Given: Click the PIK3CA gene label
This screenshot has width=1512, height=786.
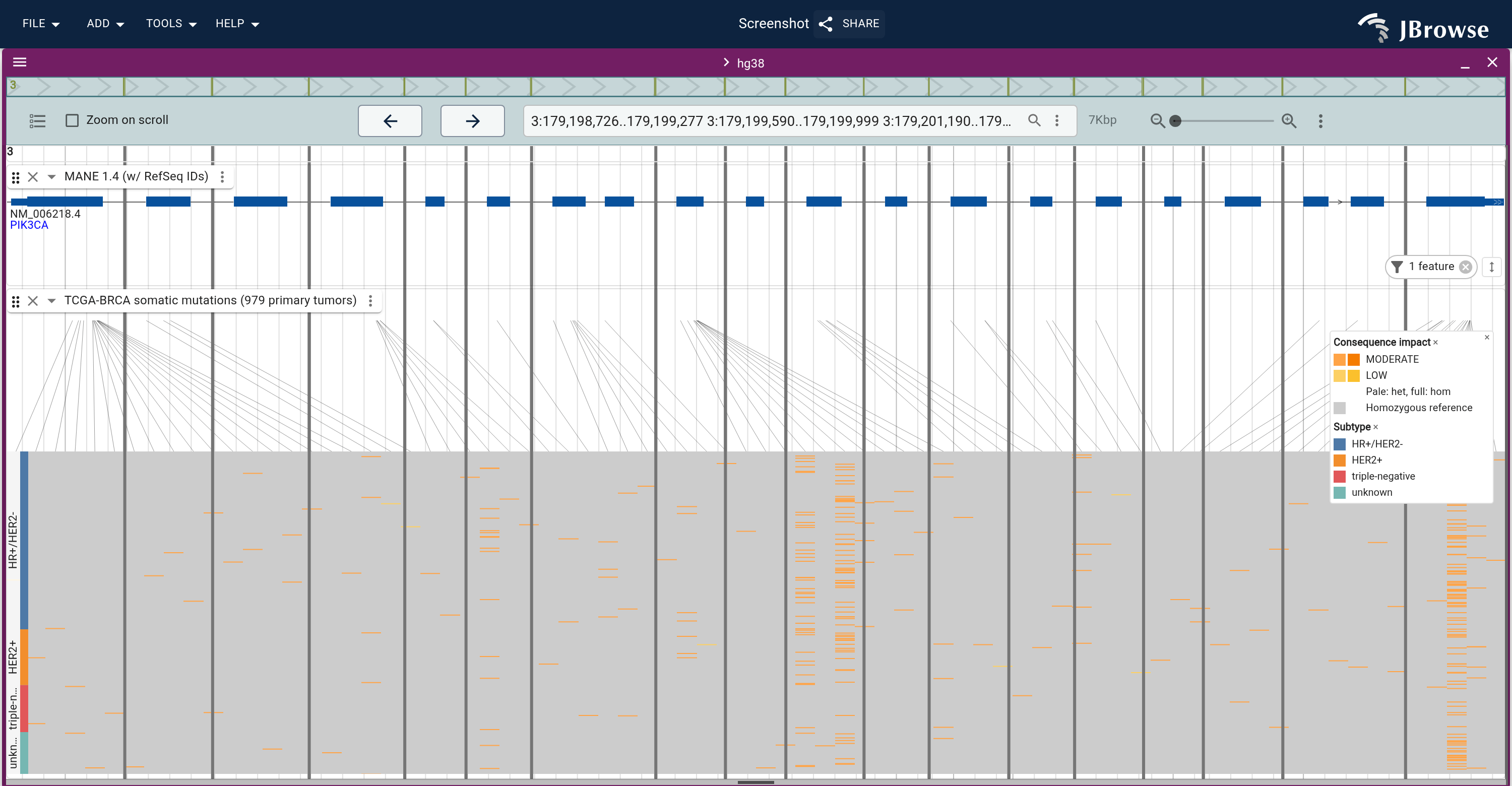Looking at the screenshot, I should [x=29, y=225].
